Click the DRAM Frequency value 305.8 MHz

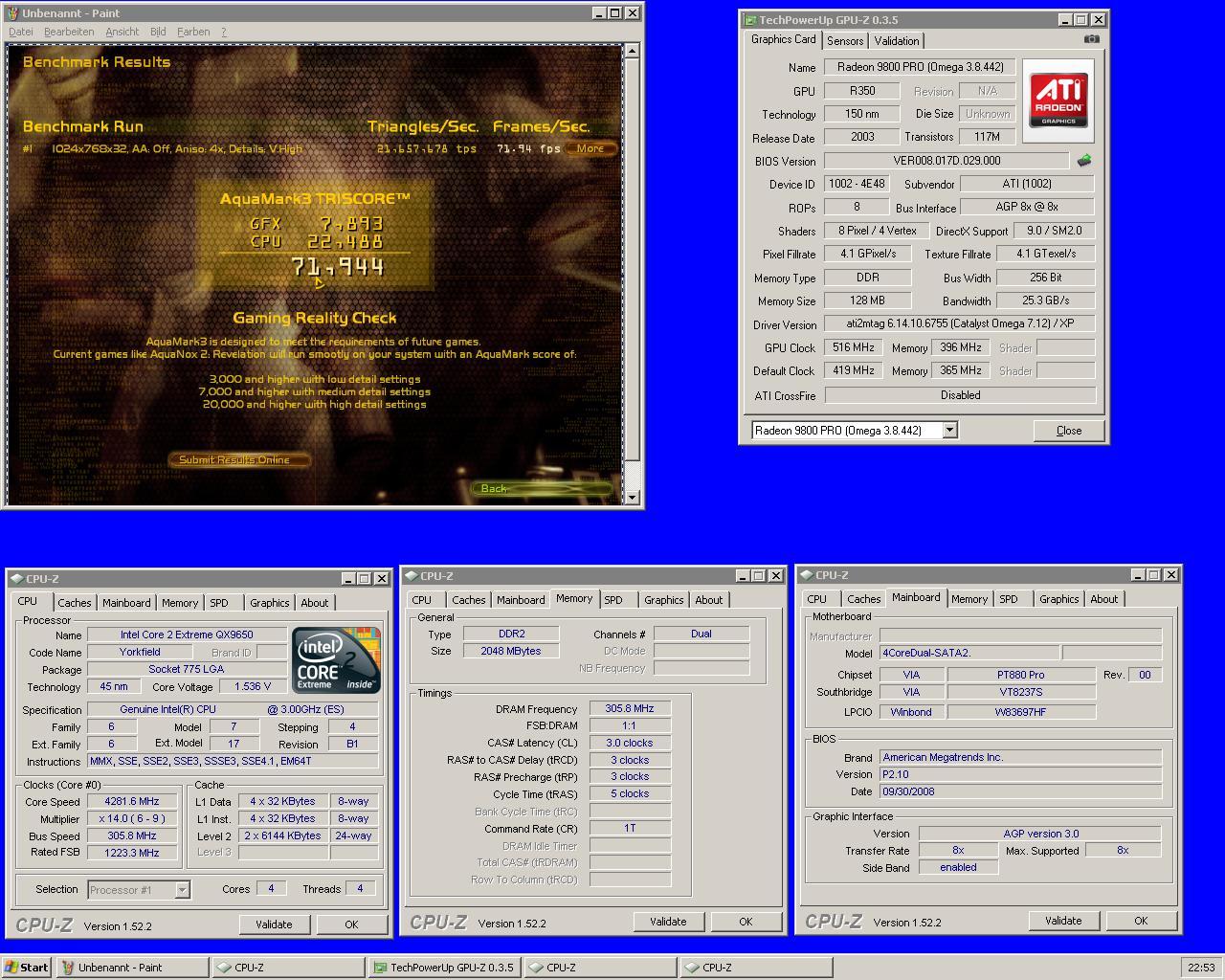[630, 709]
